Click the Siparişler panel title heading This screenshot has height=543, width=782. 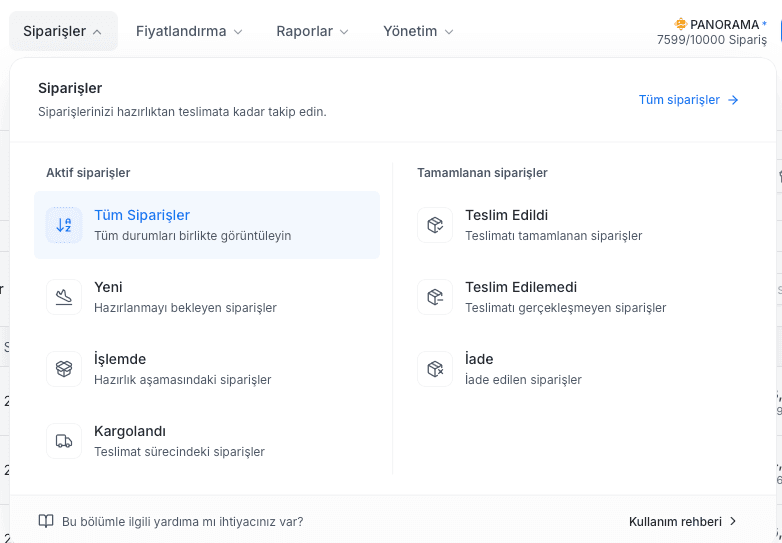tap(70, 88)
